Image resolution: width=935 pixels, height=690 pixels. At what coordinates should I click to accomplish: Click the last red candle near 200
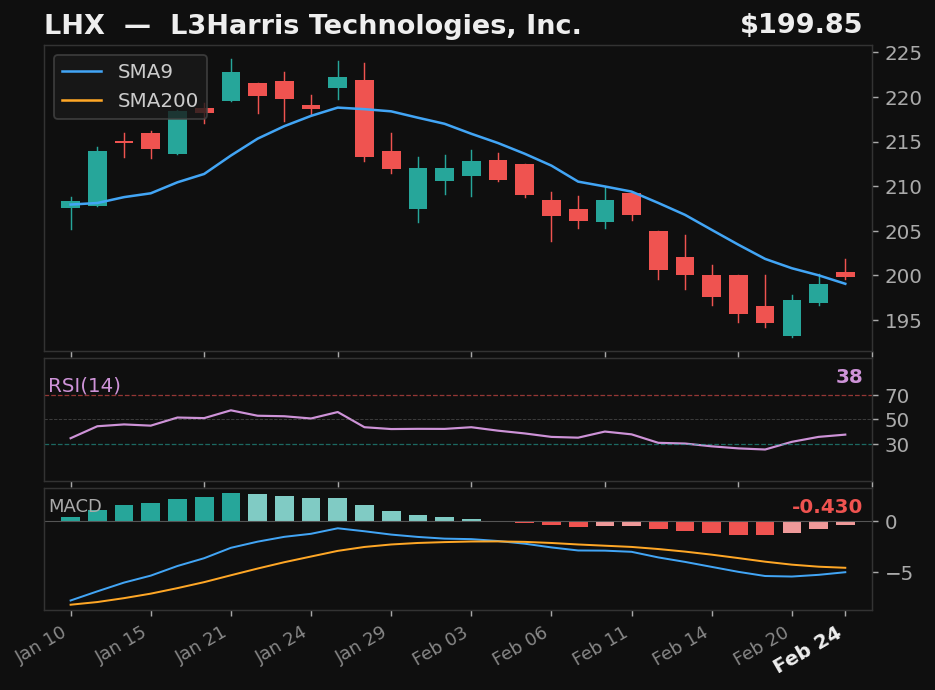pos(846,274)
